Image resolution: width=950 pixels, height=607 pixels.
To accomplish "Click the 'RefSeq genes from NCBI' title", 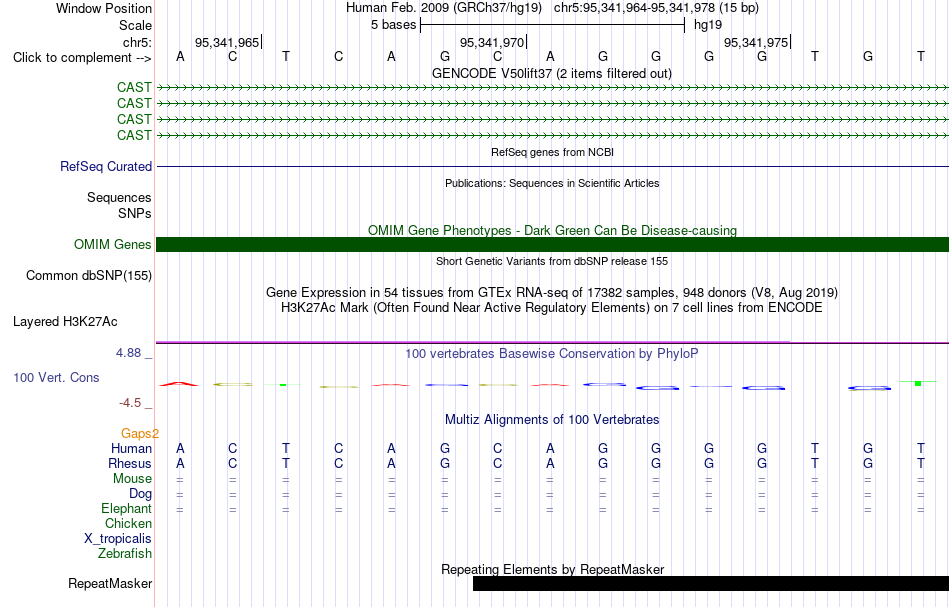I will click(x=553, y=153).
